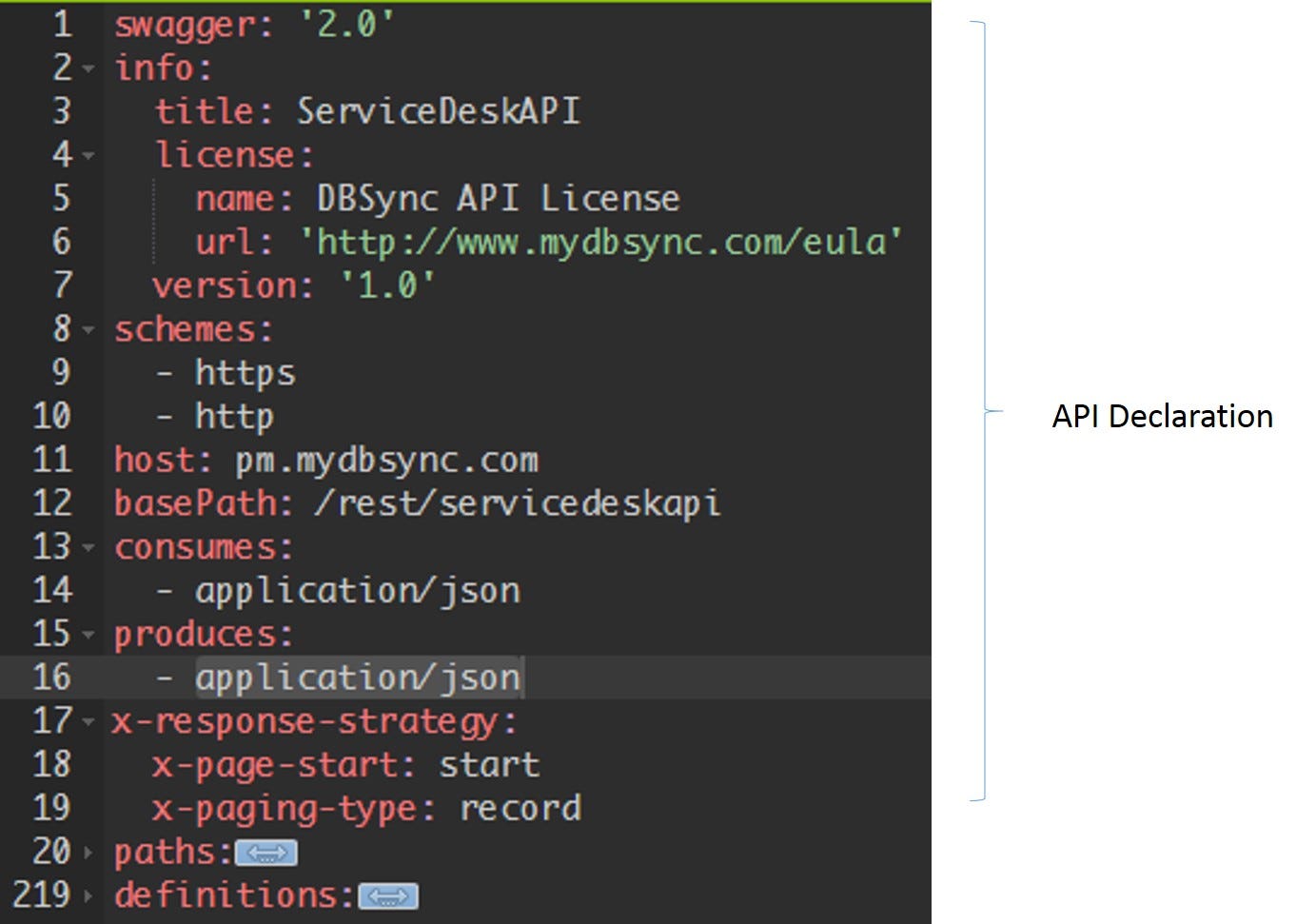Click the https scheme entry
The width and height of the screenshot is (1296, 924).
tap(245, 374)
